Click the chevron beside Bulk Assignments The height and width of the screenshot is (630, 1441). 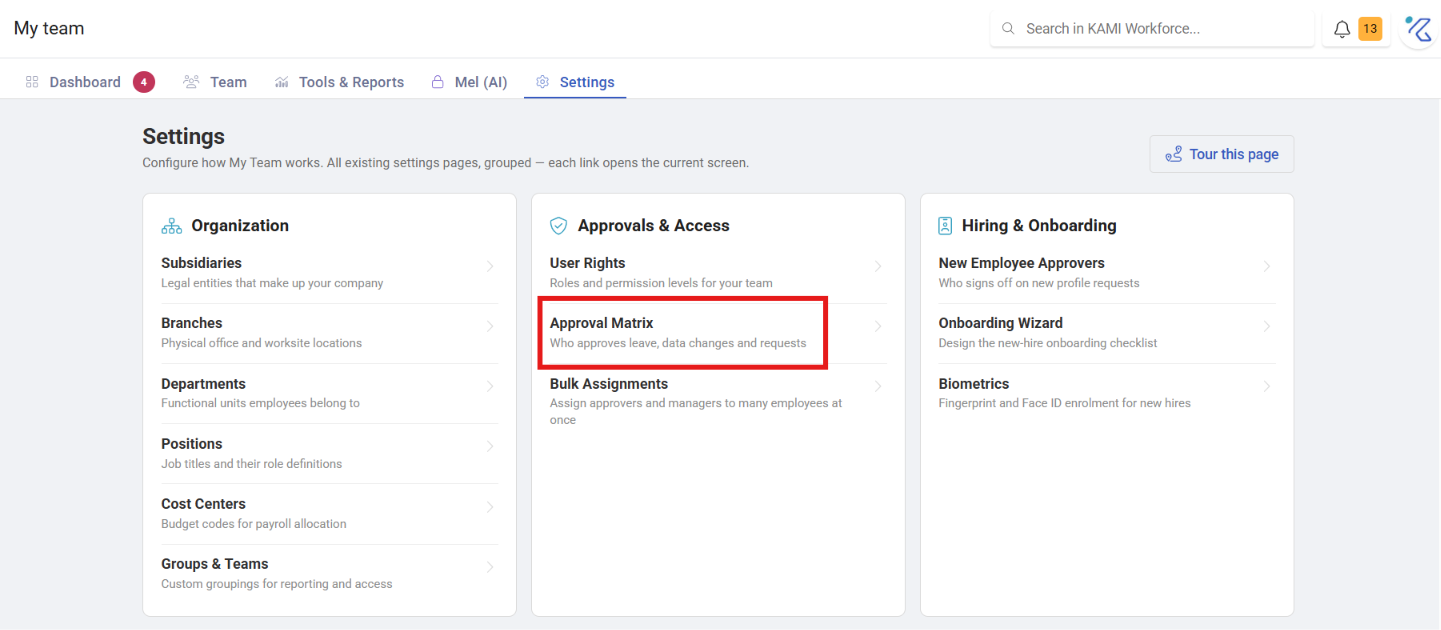(x=878, y=386)
